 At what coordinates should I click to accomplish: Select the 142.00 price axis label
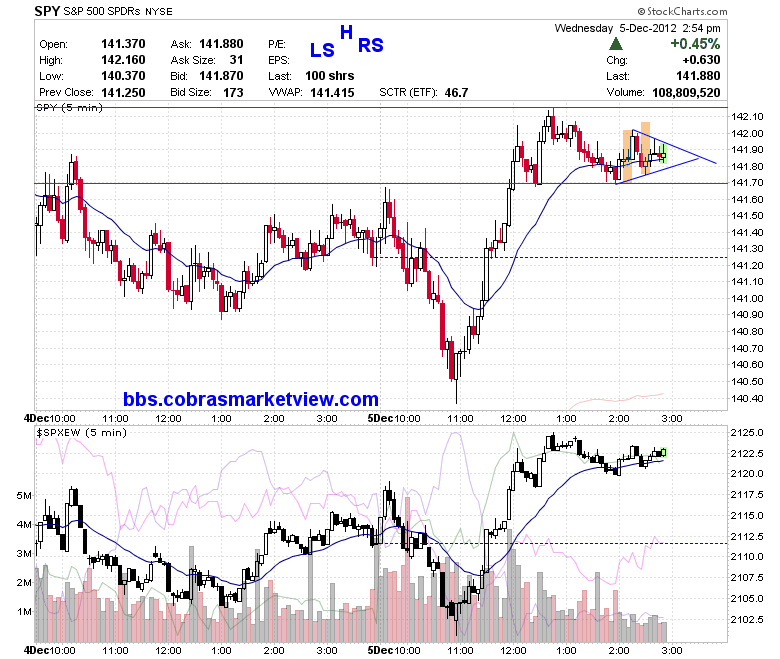747,133
